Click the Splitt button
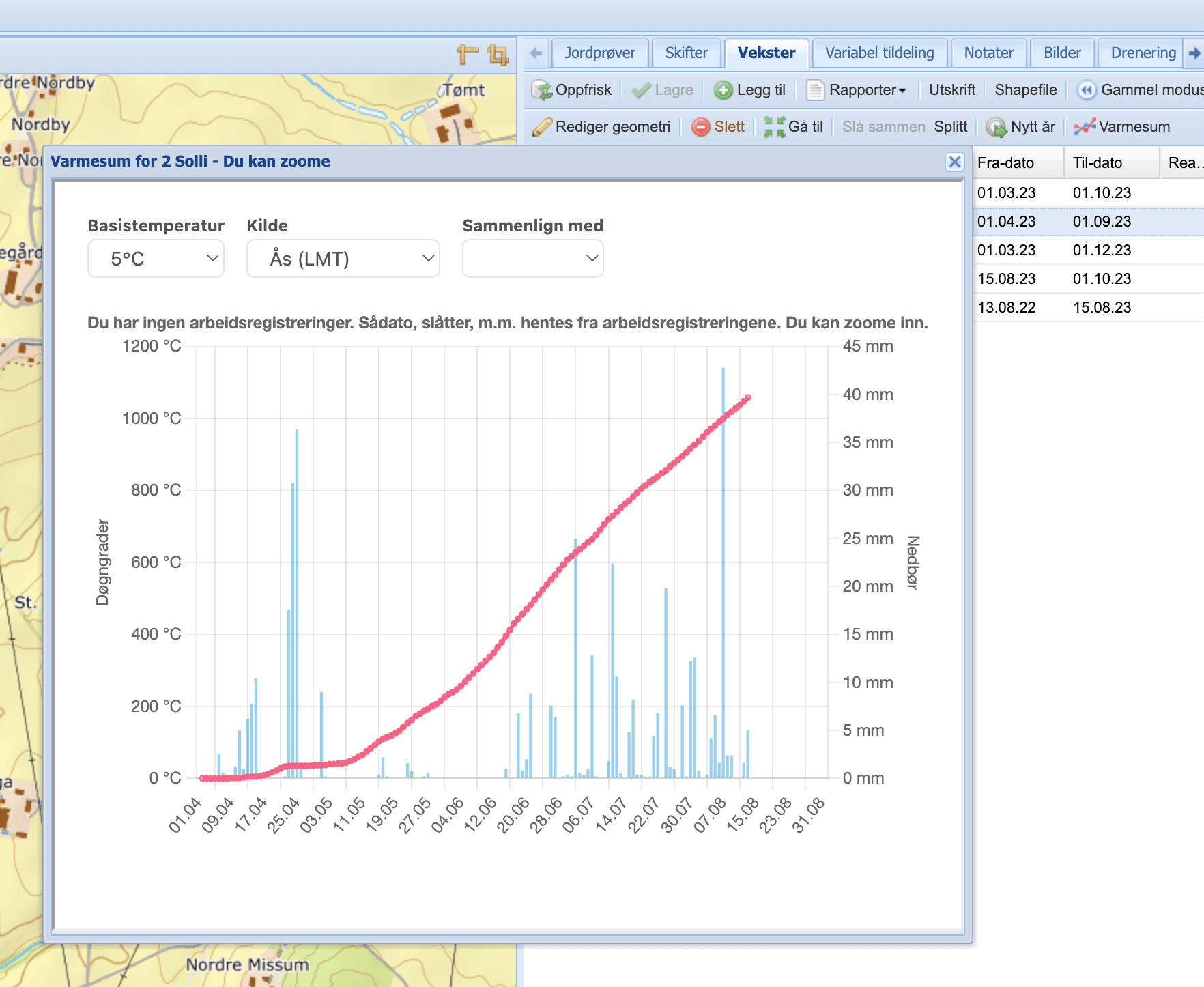The image size is (1204, 987). [x=951, y=127]
